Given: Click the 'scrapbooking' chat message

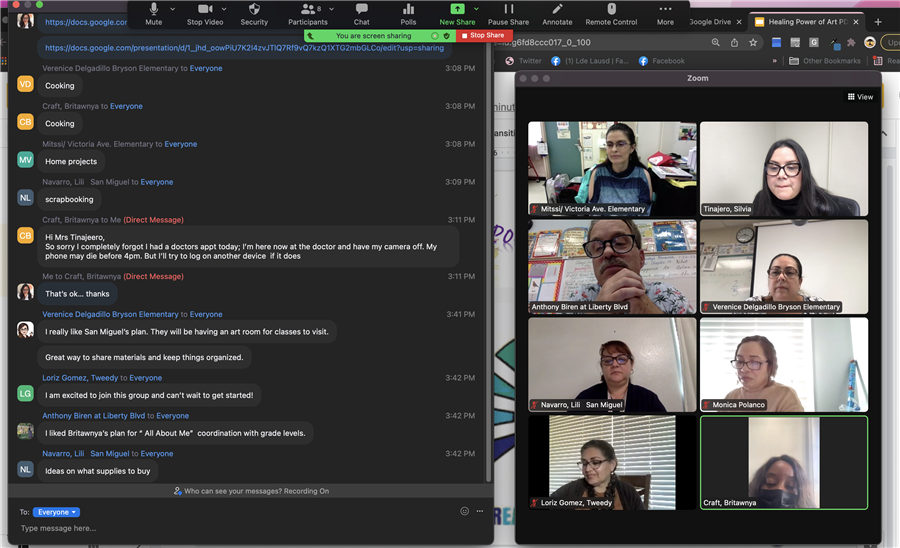Looking at the screenshot, I should tap(69, 200).
